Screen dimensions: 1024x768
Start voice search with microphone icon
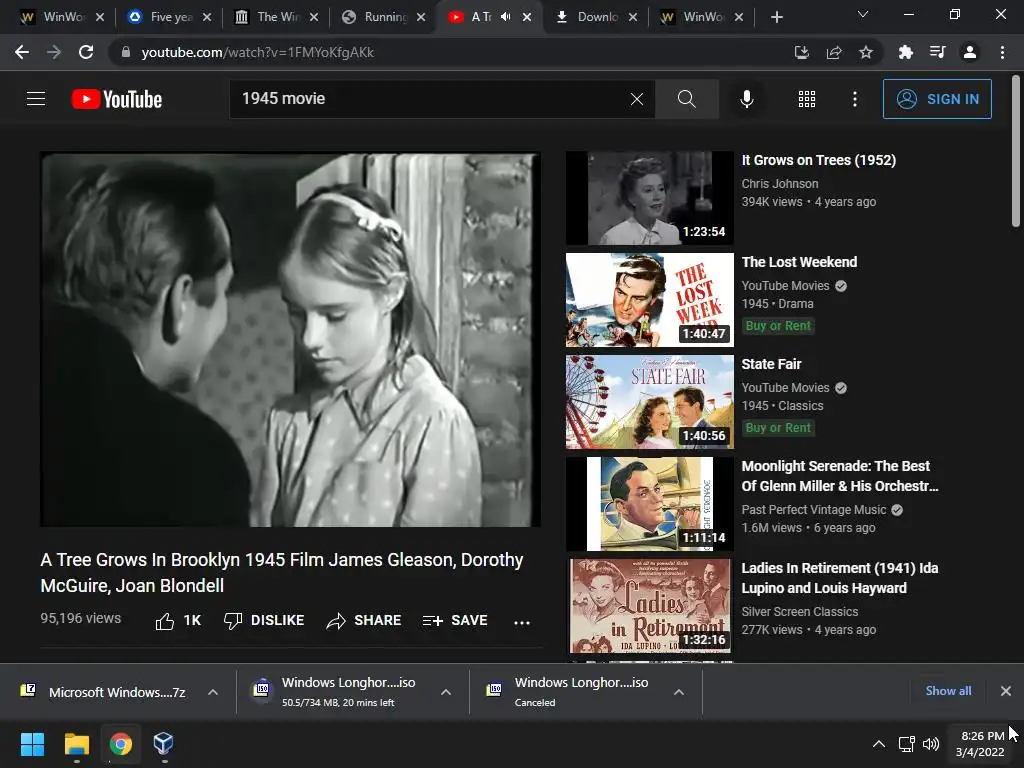point(746,99)
